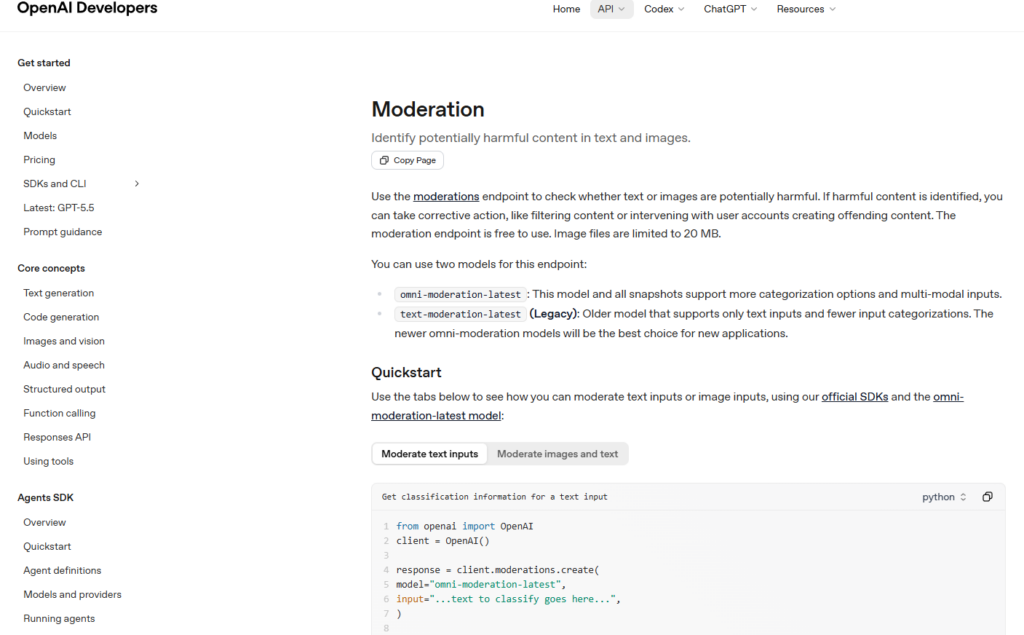Expand the Resources dropdown menu
The image size is (1024, 635).
806,9
